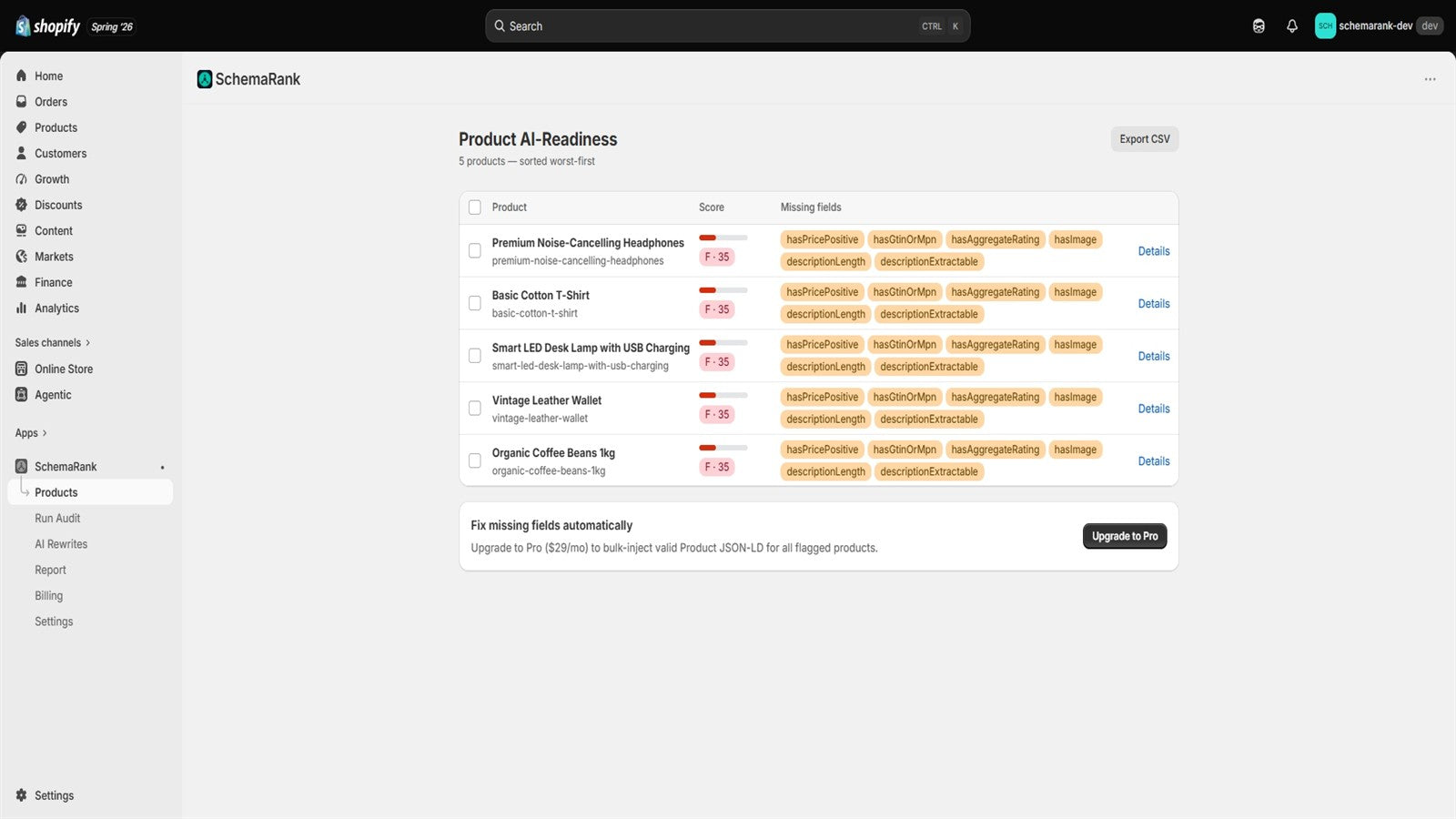Toggle the select-all checkbox in table header
This screenshot has height=819, width=1456.
point(475,207)
